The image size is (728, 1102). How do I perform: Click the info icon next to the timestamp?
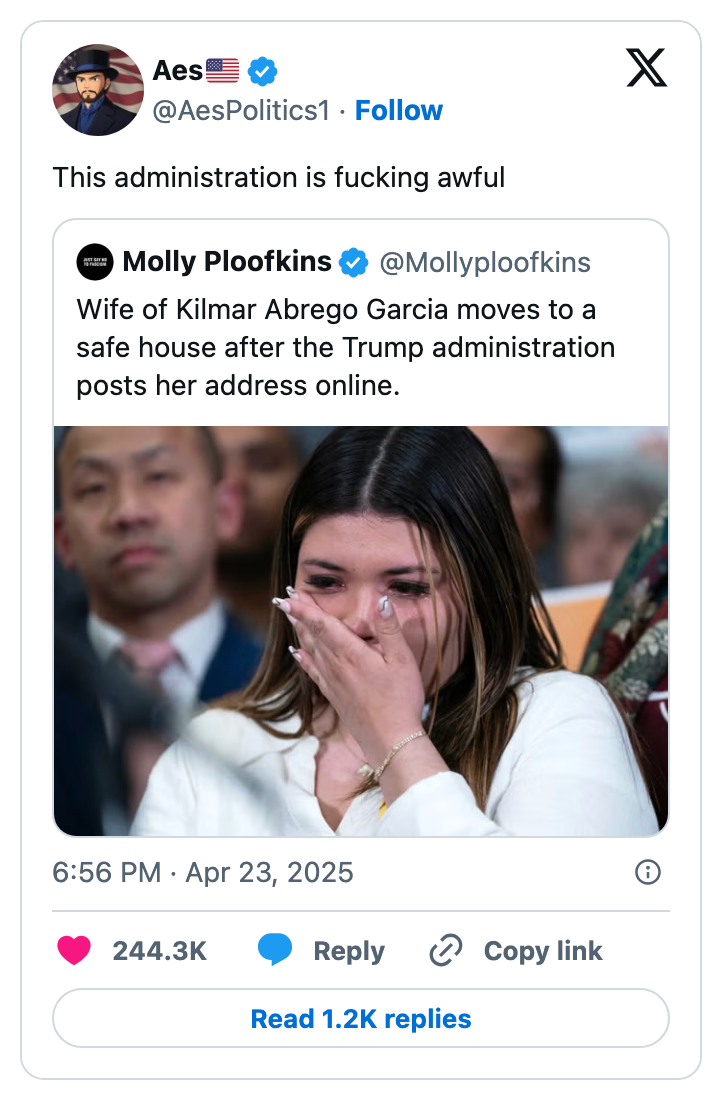(647, 872)
